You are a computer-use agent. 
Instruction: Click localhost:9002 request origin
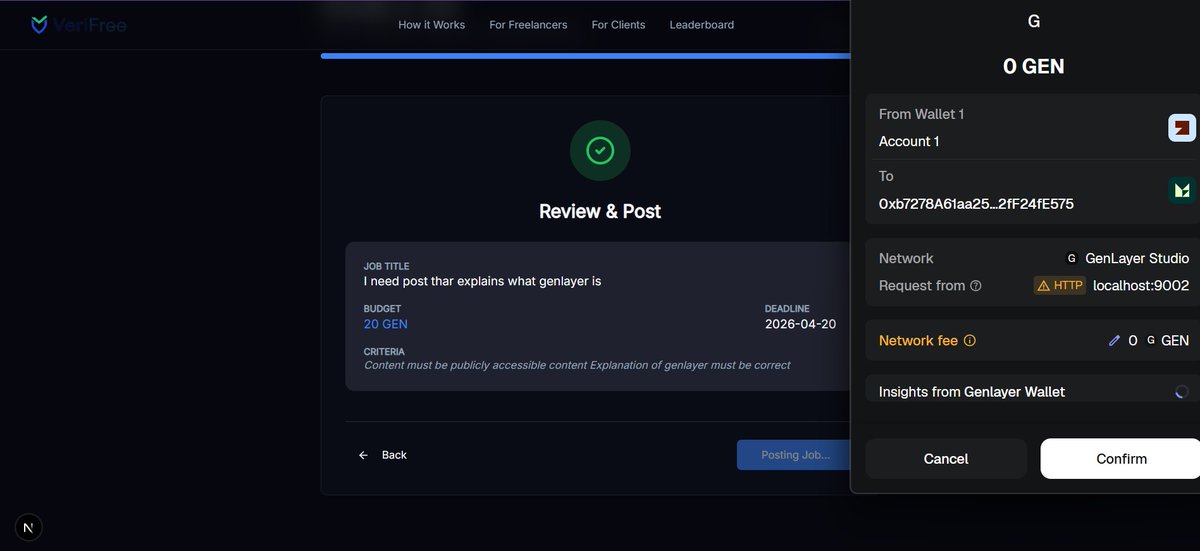1141,286
